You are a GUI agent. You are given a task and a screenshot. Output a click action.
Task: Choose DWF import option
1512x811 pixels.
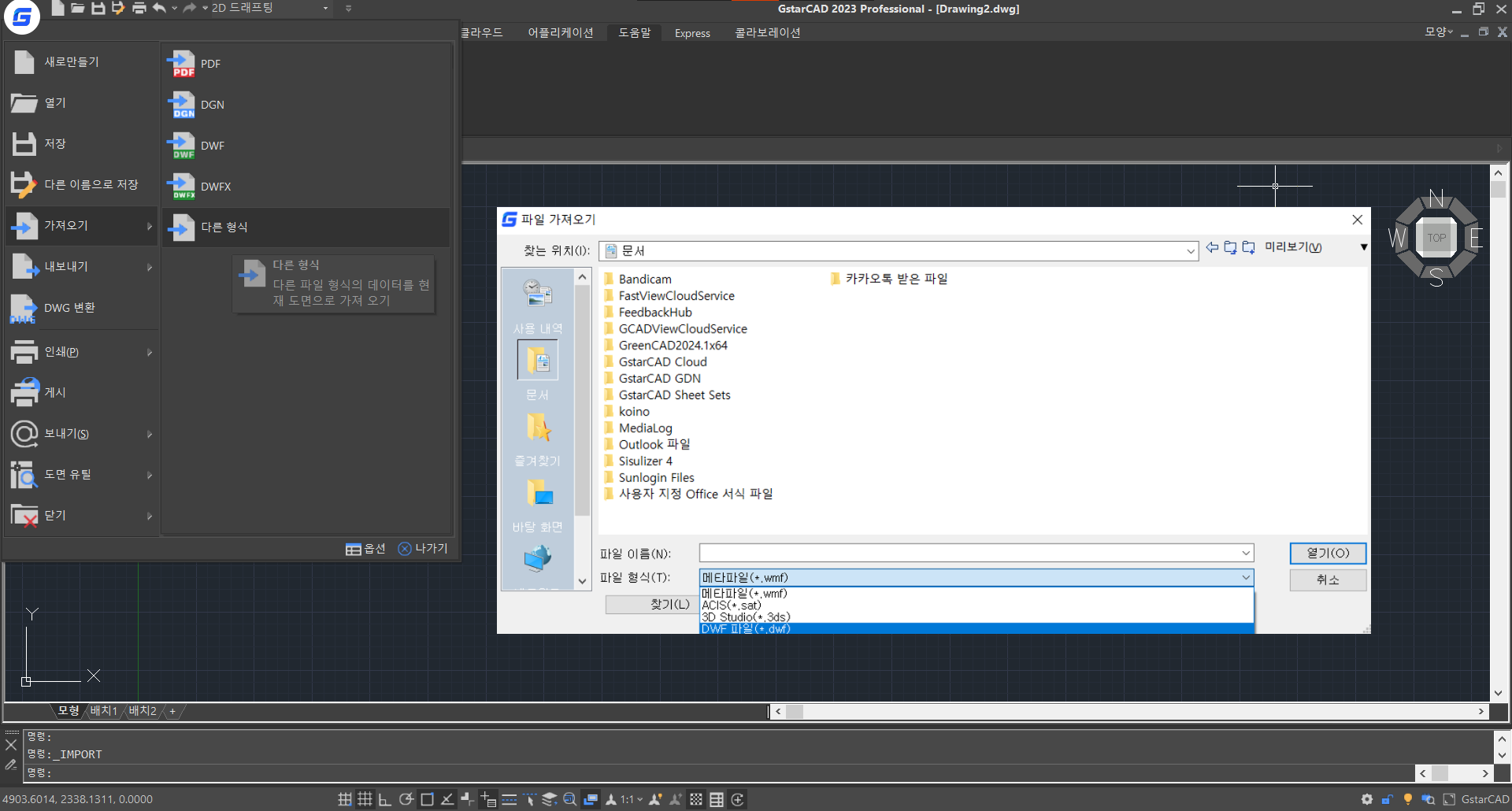pyautogui.click(x=306, y=146)
